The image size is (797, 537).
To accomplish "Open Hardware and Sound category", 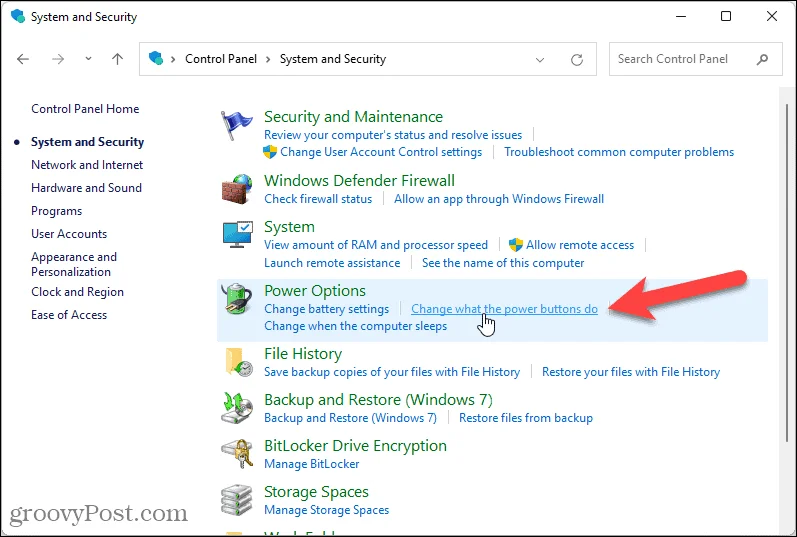I will point(86,188).
